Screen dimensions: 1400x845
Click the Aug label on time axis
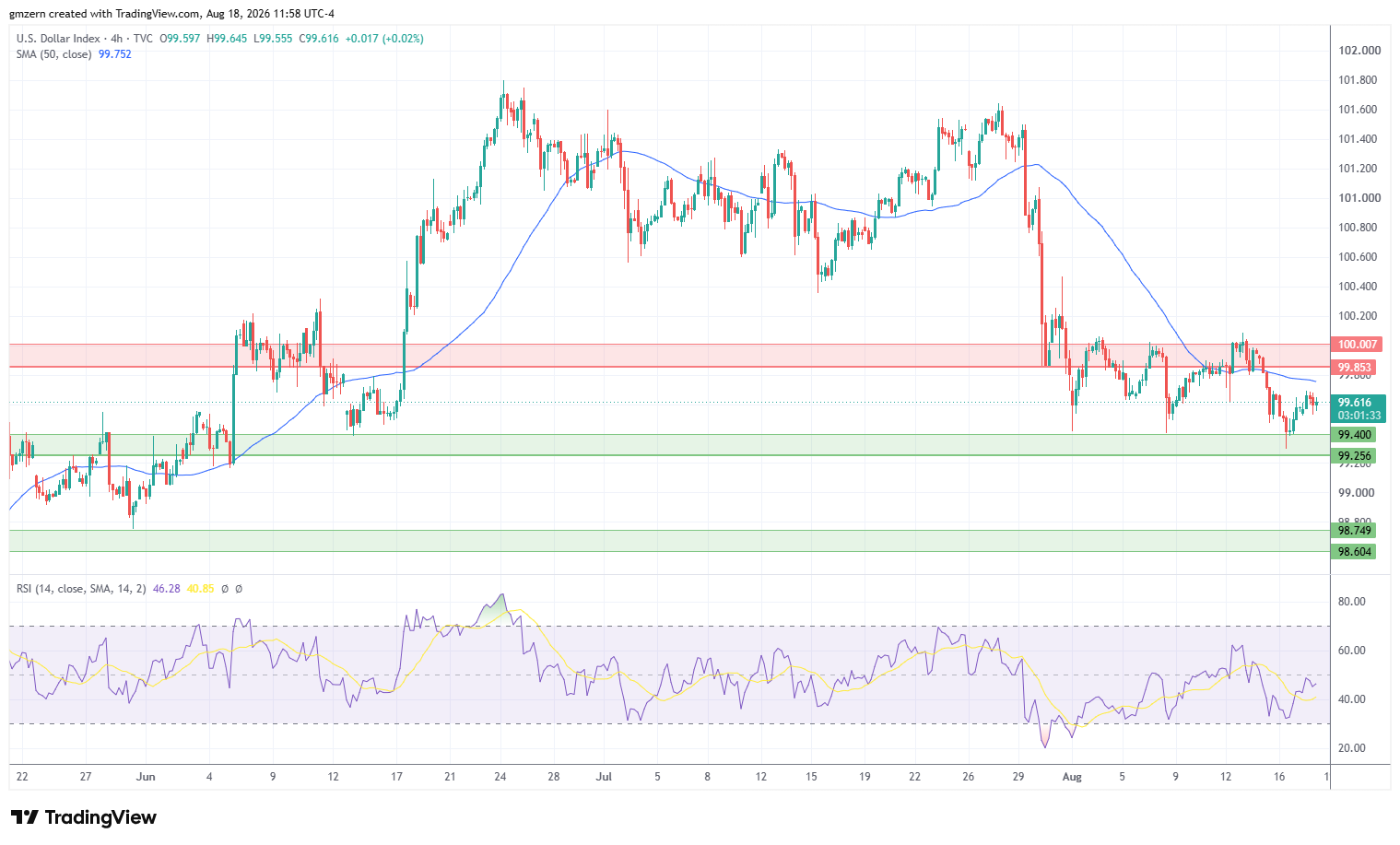pyautogui.click(x=1072, y=777)
